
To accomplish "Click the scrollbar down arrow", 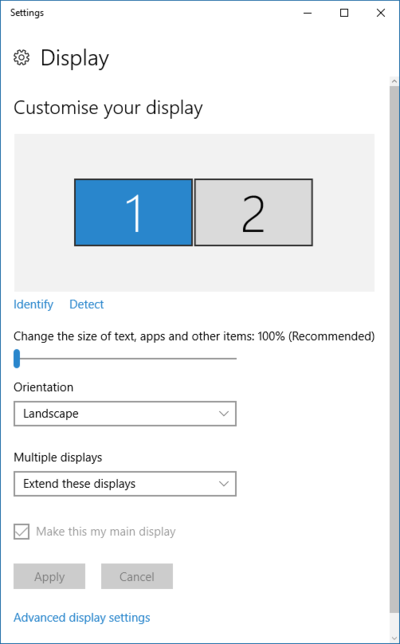I will [394, 638].
